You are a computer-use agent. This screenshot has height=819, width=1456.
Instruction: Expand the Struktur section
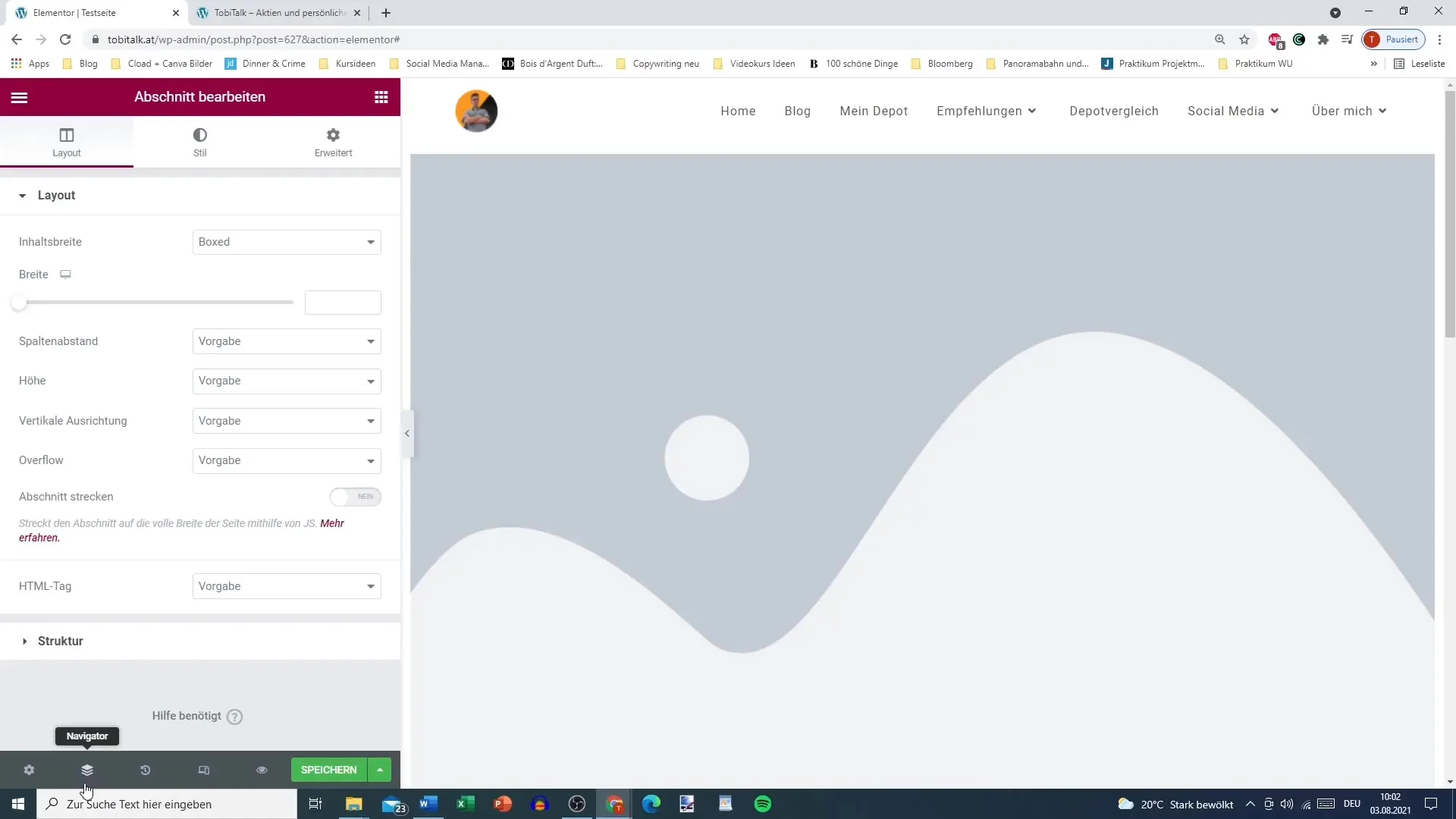[x=61, y=641]
